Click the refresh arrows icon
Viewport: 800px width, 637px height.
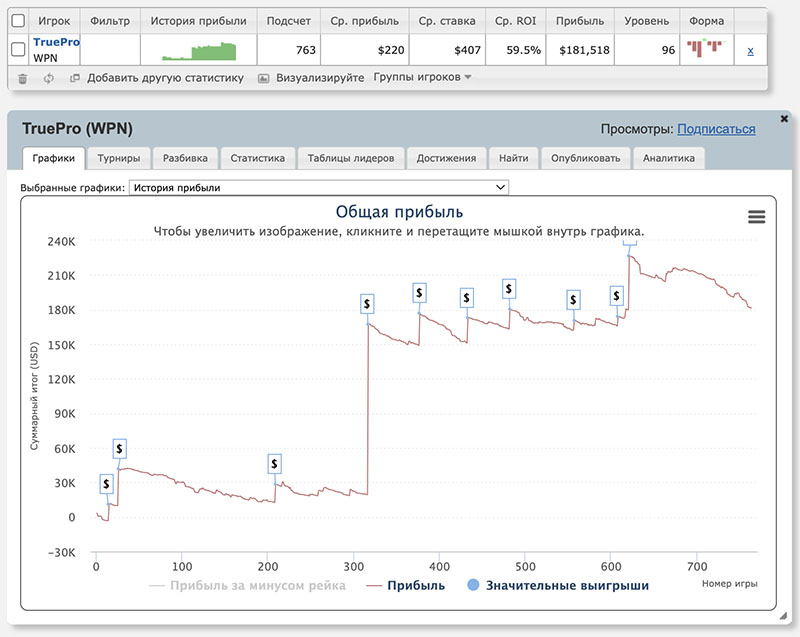pos(48,78)
